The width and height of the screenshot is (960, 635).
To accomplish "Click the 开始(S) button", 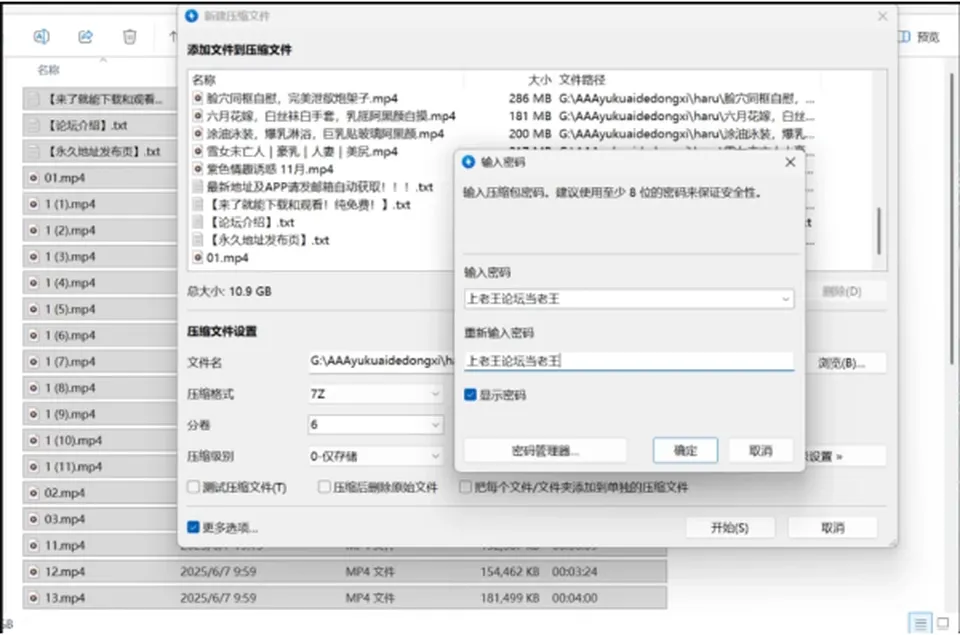I will [730, 527].
